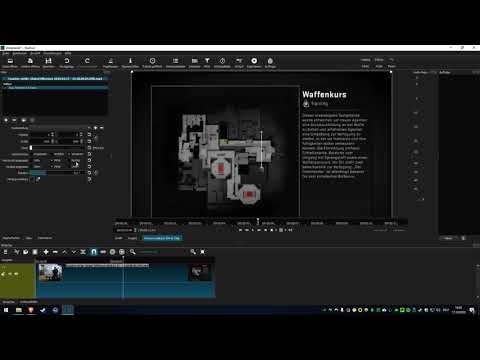Split clip at playhead icon
Image resolution: width=480 pixels, height=360 pixels.
point(83,252)
